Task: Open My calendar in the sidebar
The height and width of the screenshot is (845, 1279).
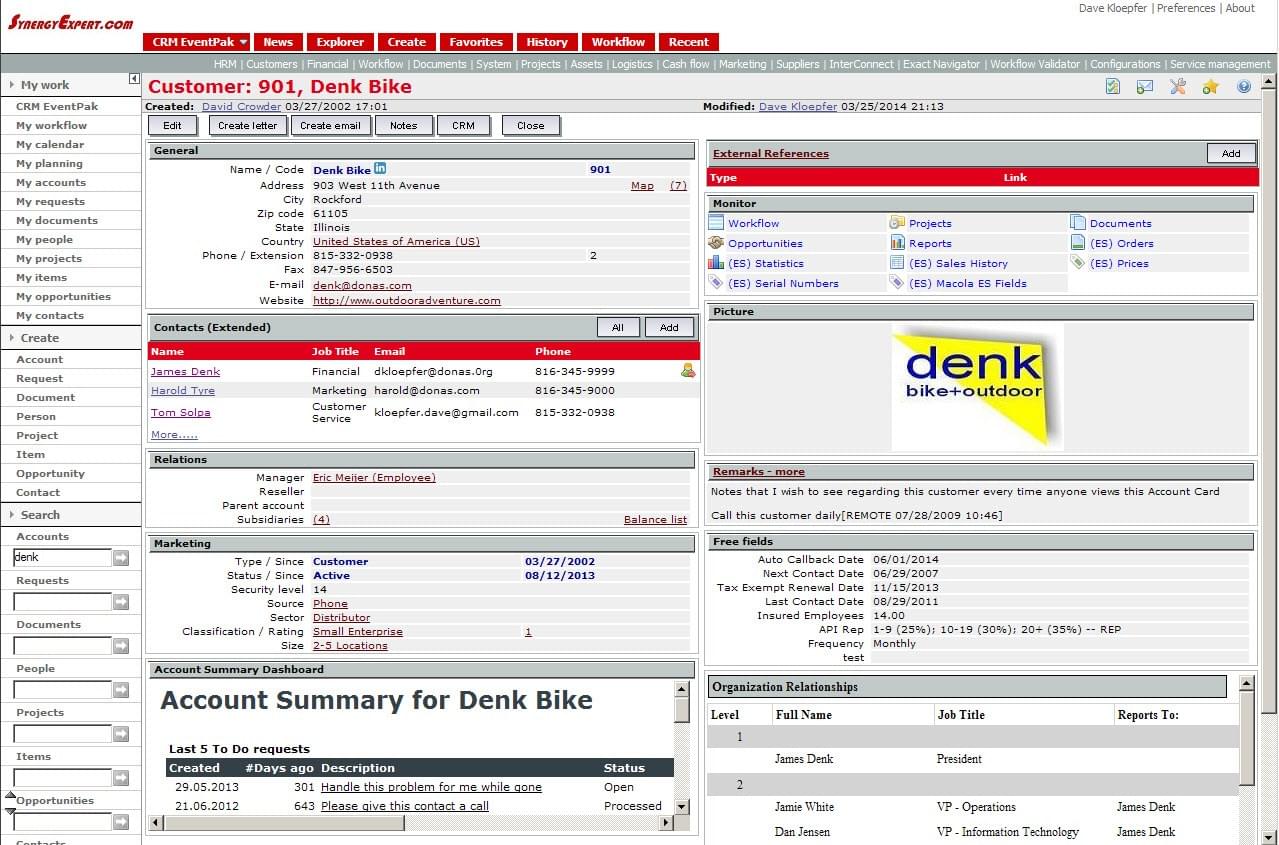Action: [50, 145]
